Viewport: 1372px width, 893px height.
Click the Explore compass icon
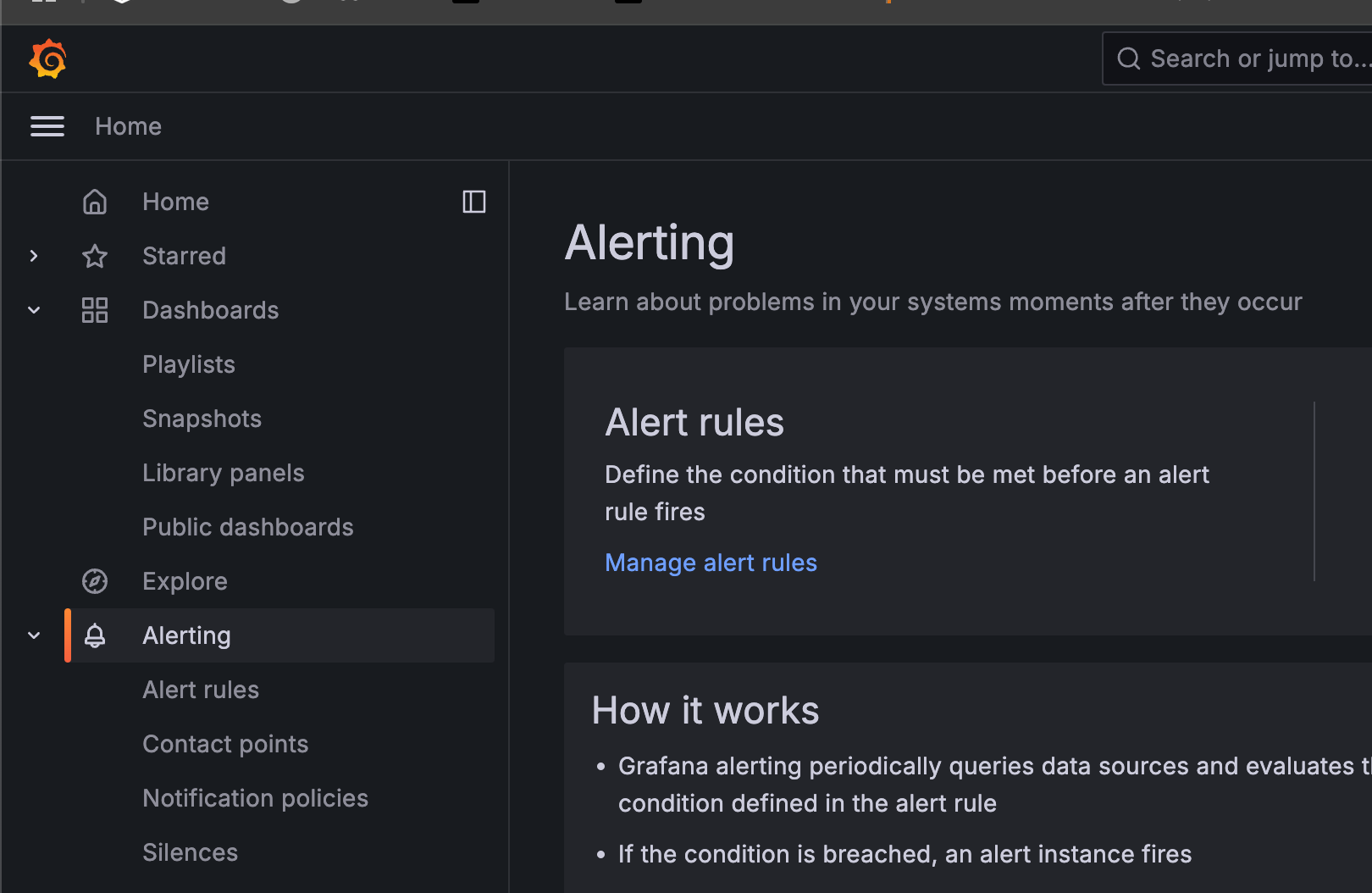pos(95,581)
